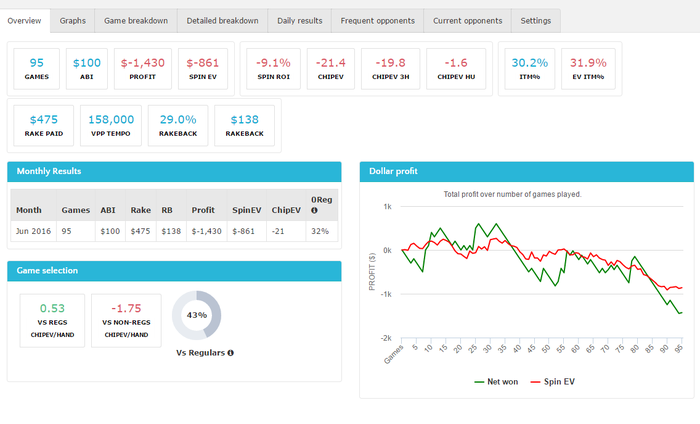The image size is (700, 424).
Task: Click the Dollar profit panel header
Action: click(x=527, y=171)
